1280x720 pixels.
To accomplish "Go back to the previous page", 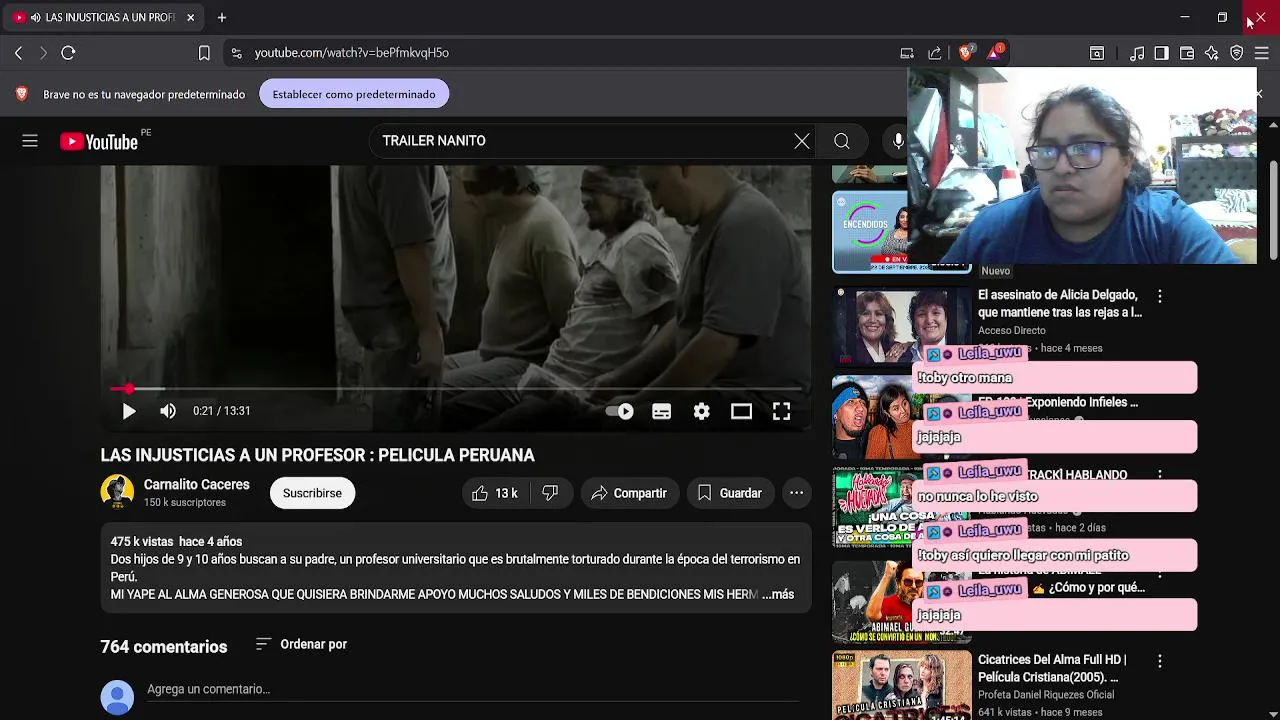I will (x=18, y=53).
